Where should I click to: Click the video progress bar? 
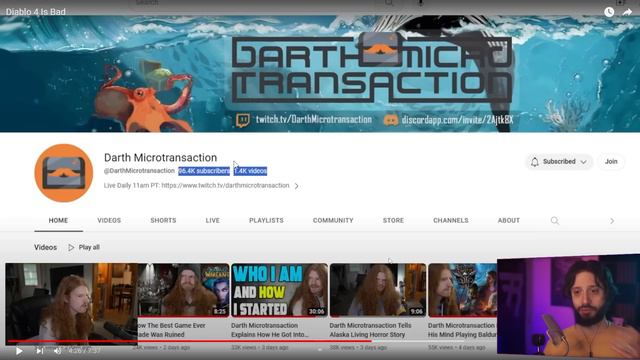(x=236, y=341)
